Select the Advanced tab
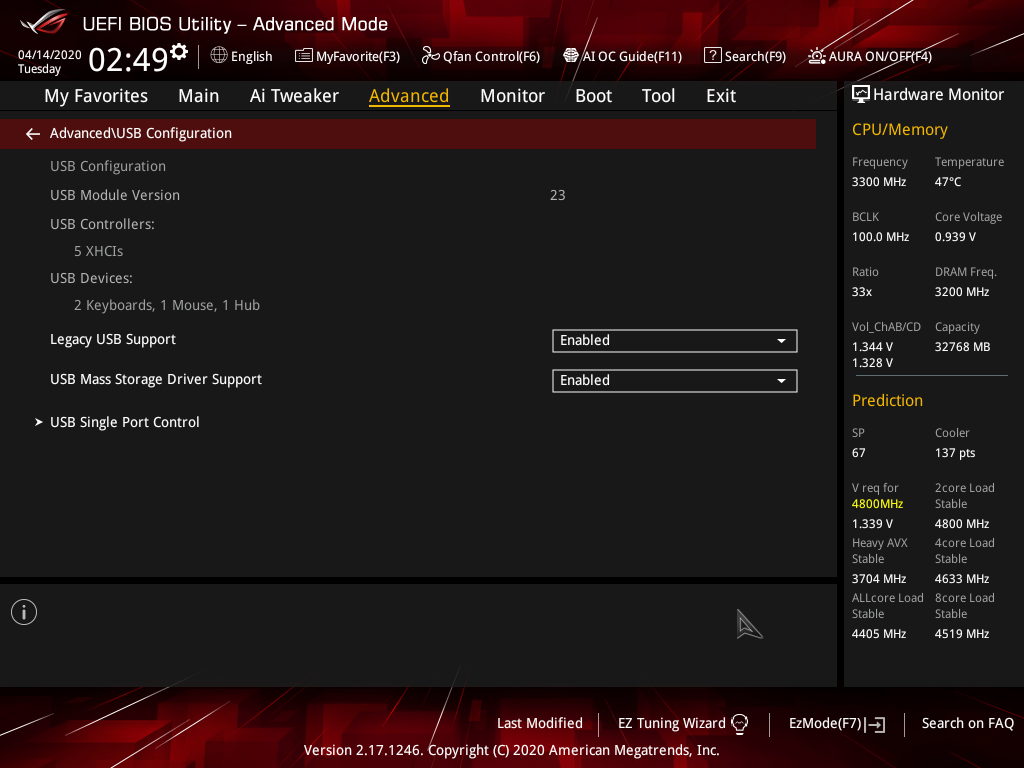 pyautogui.click(x=409, y=96)
